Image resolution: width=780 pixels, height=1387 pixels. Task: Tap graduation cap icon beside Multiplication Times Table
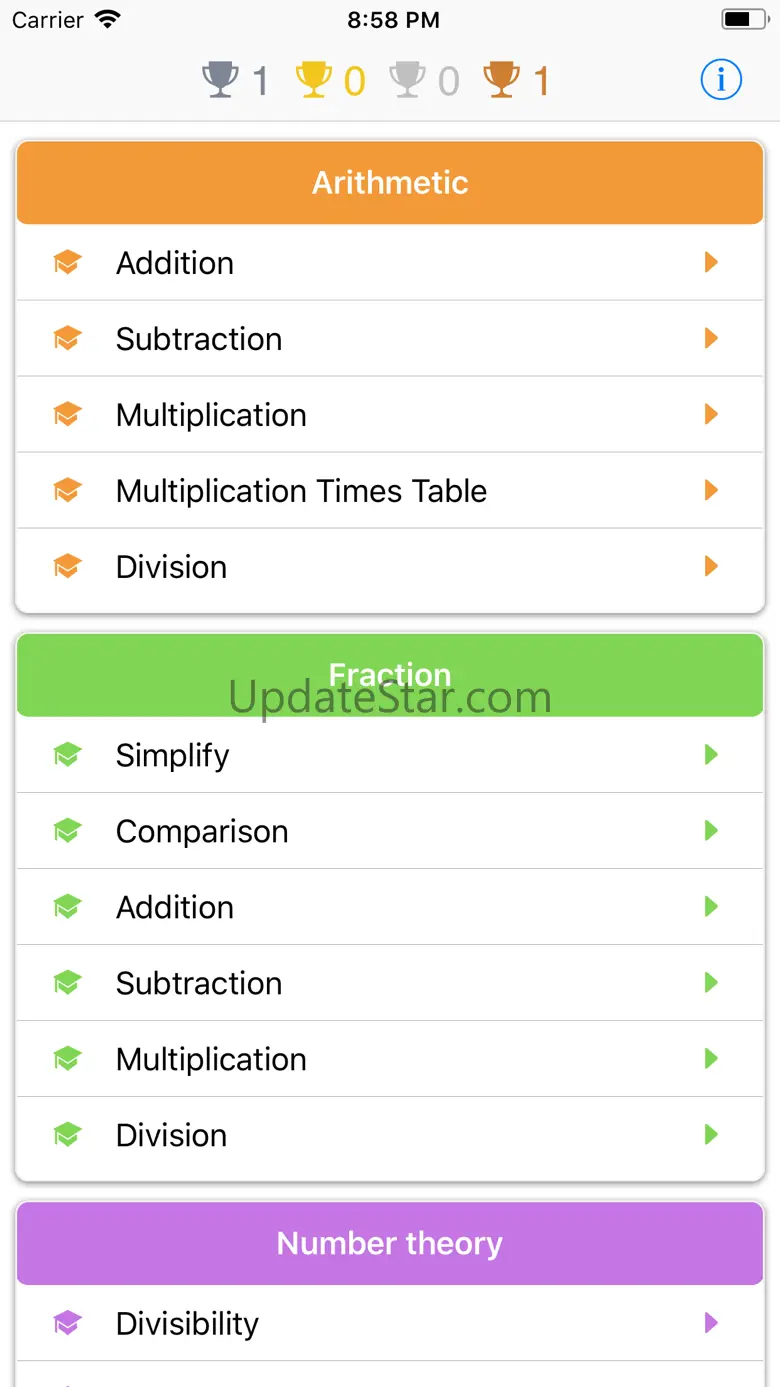pyautogui.click(x=67, y=490)
